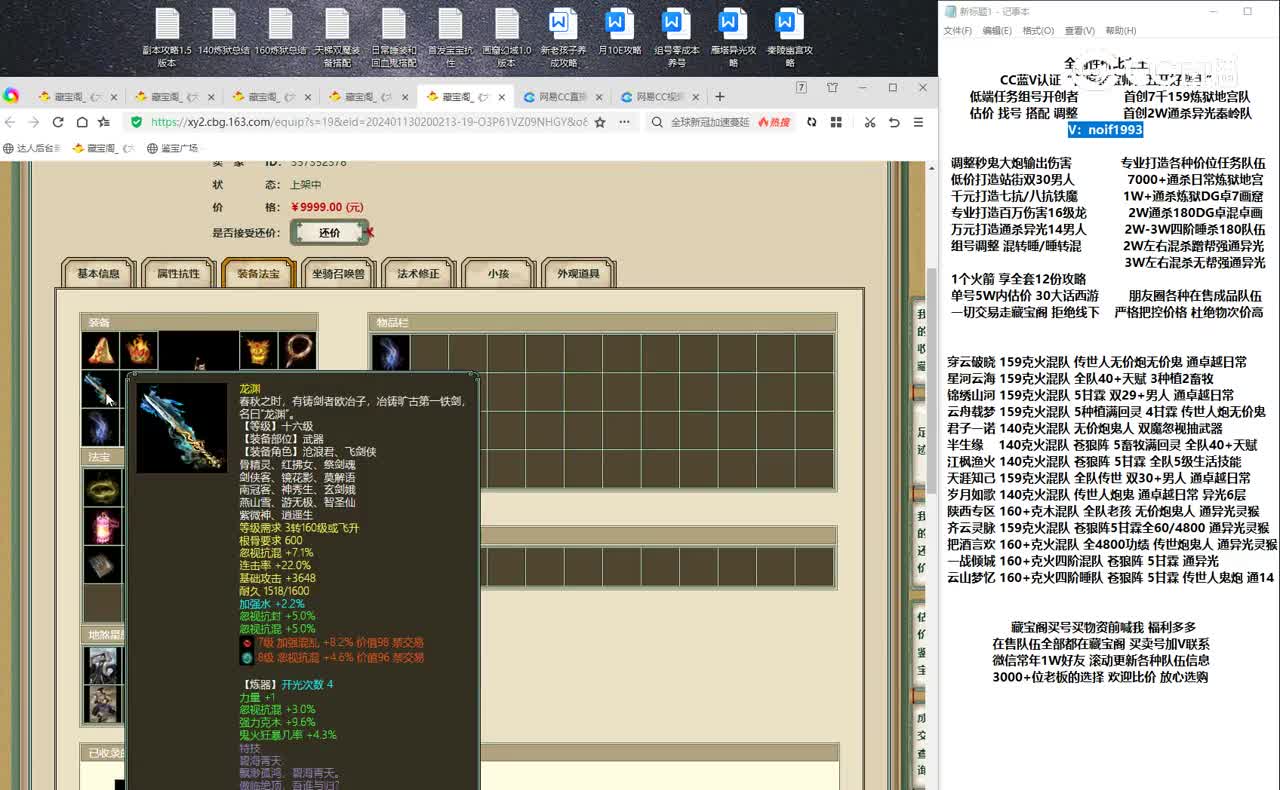
Task: Click the 还价 button
Action: (x=330, y=232)
